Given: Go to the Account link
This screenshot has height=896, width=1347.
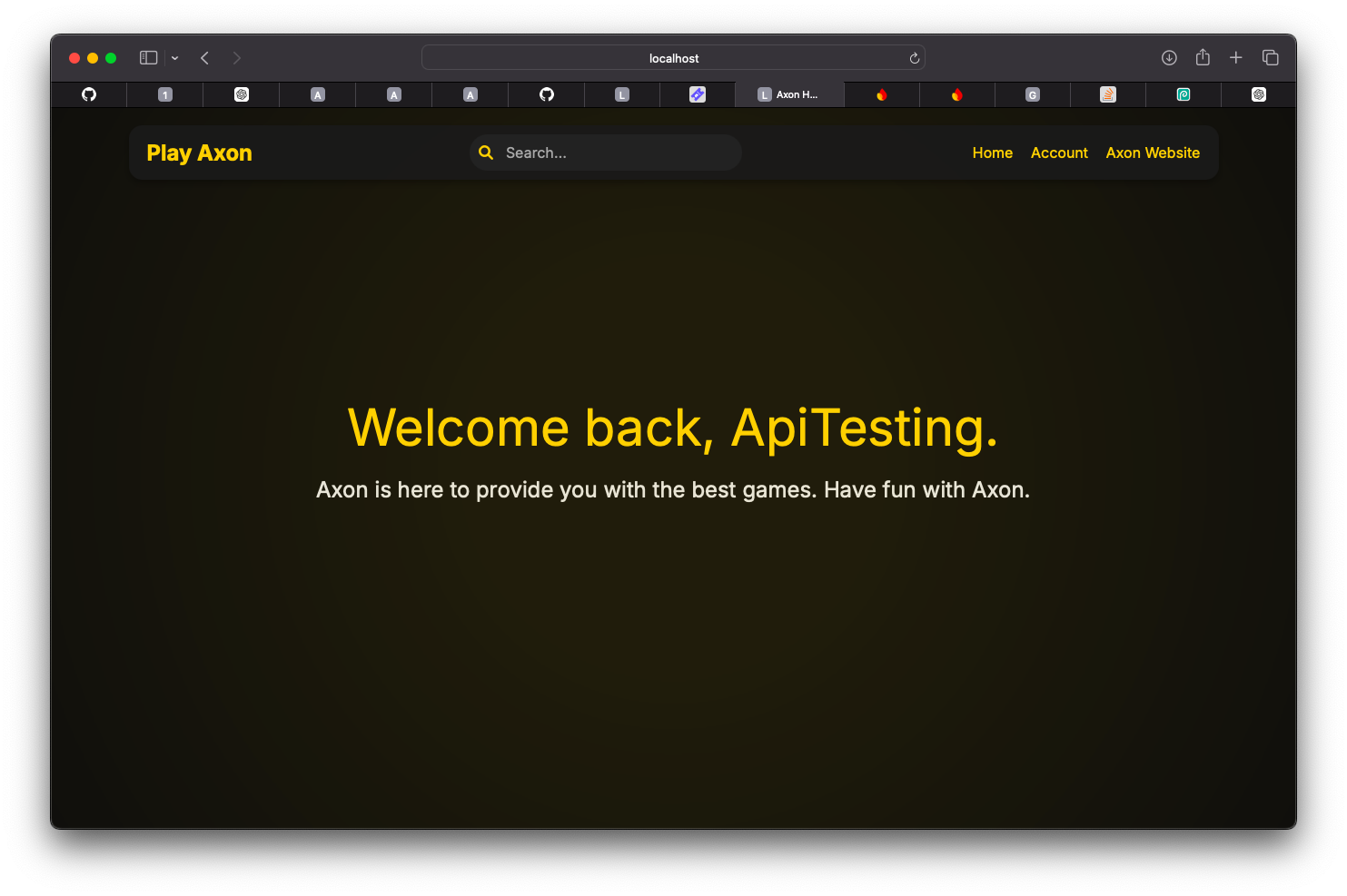Looking at the screenshot, I should tap(1059, 153).
